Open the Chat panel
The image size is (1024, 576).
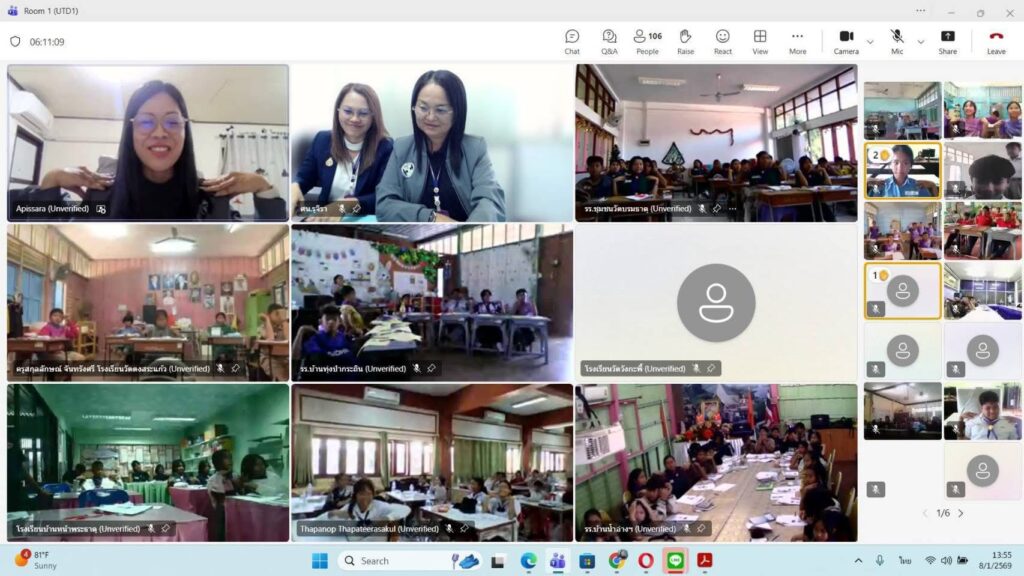click(572, 41)
